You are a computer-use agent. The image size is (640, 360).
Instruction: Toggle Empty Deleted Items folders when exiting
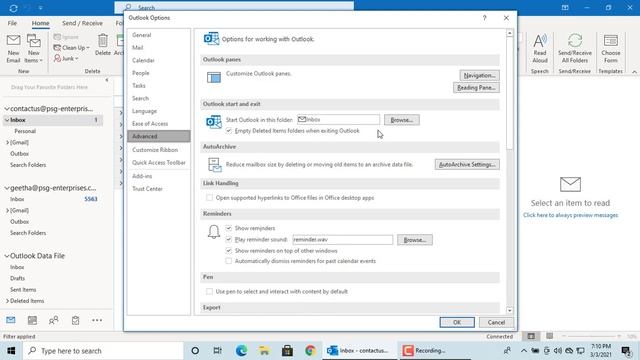229,131
